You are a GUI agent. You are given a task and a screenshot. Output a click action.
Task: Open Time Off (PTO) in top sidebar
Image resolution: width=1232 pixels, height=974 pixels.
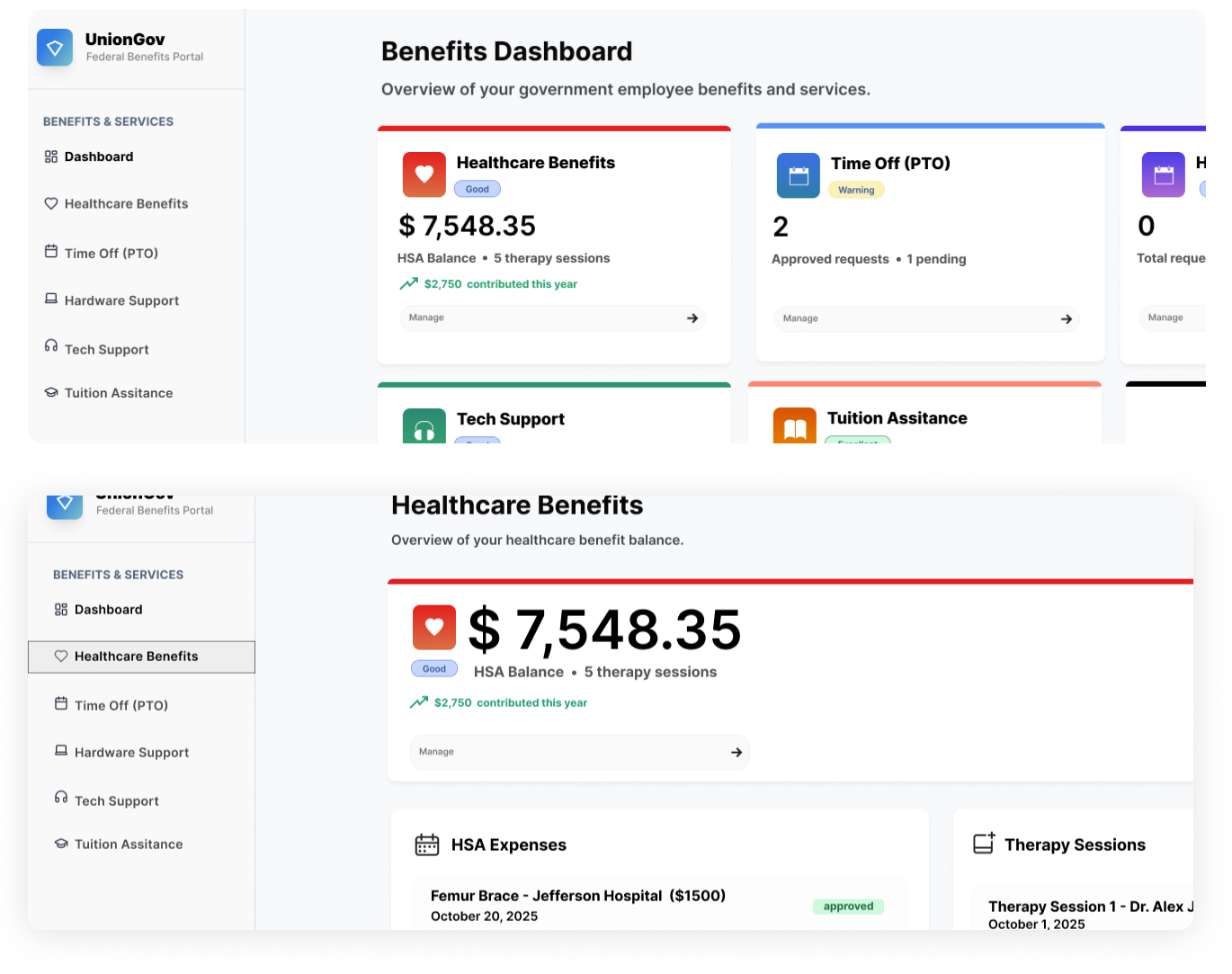(111, 254)
